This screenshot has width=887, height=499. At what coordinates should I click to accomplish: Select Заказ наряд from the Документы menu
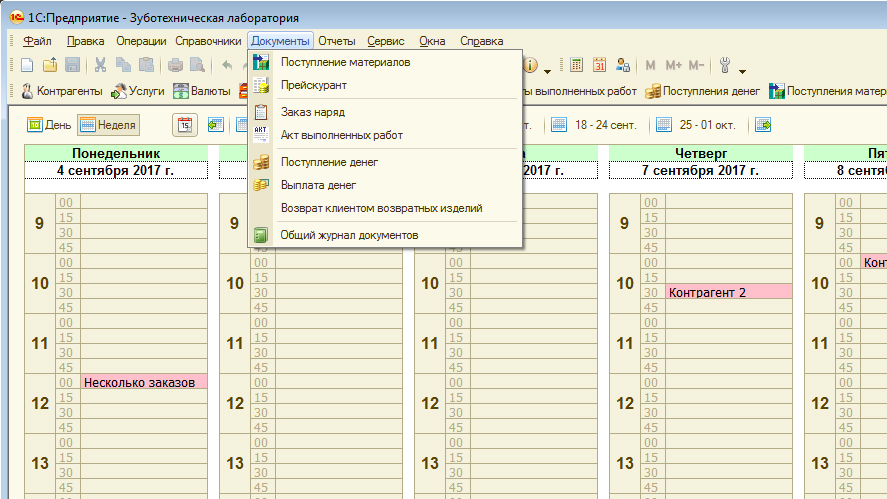point(312,112)
